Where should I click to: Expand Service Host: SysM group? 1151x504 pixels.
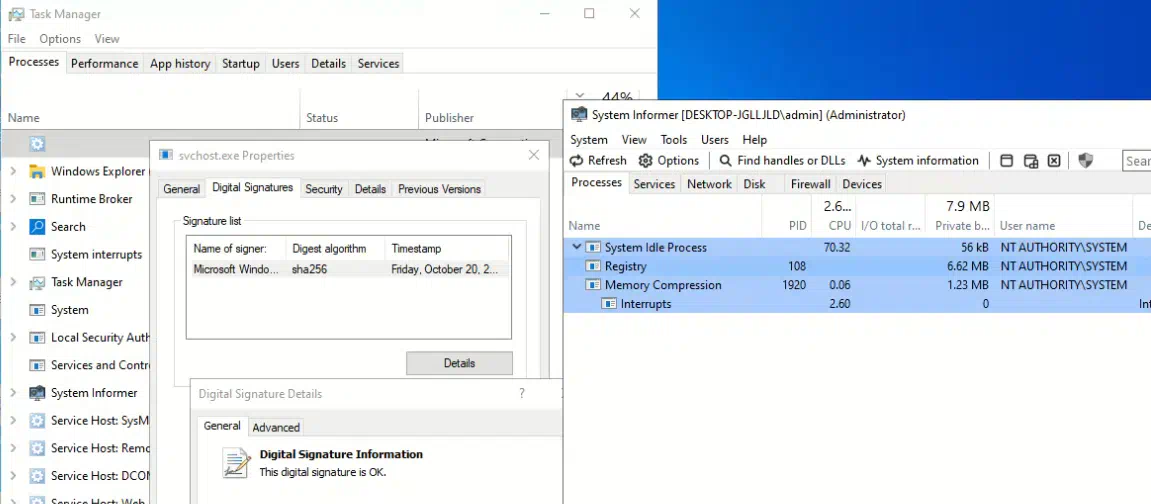[13, 421]
